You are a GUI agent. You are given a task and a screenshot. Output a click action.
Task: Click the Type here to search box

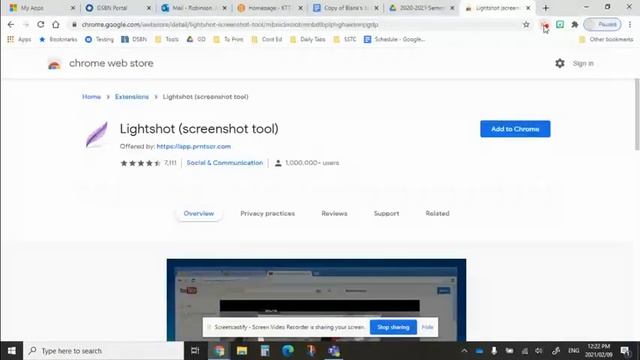104,351
